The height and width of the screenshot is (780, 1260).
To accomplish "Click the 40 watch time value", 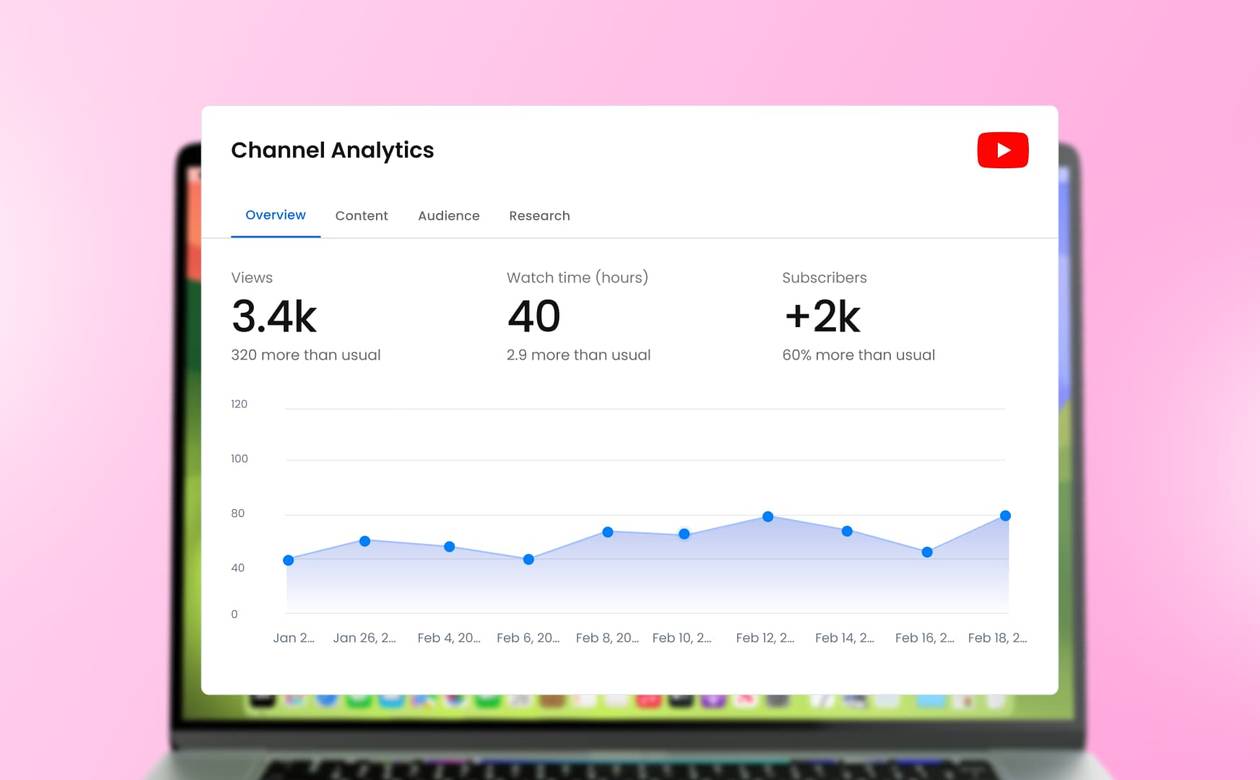I will pyautogui.click(x=534, y=317).
